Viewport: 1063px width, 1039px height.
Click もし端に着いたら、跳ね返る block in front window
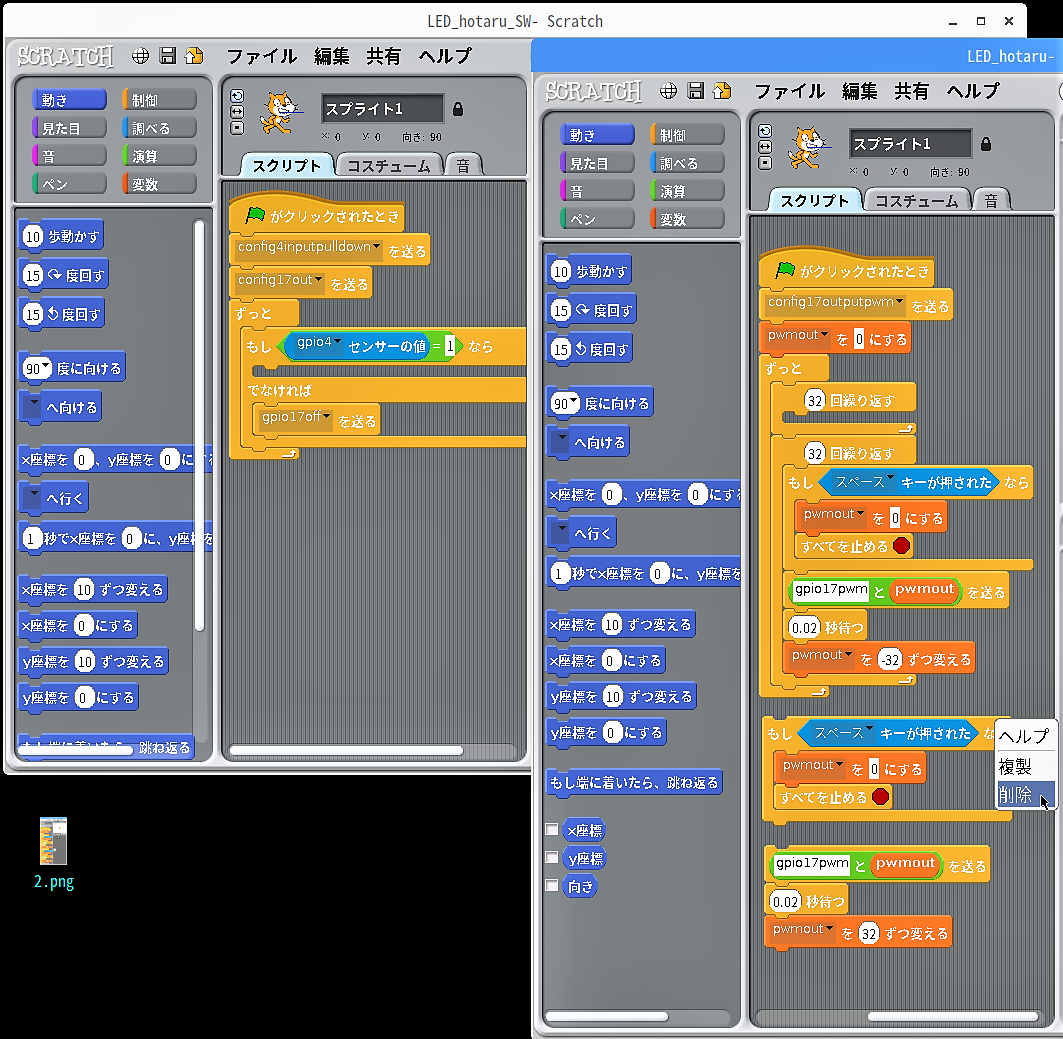pos(634,782)
